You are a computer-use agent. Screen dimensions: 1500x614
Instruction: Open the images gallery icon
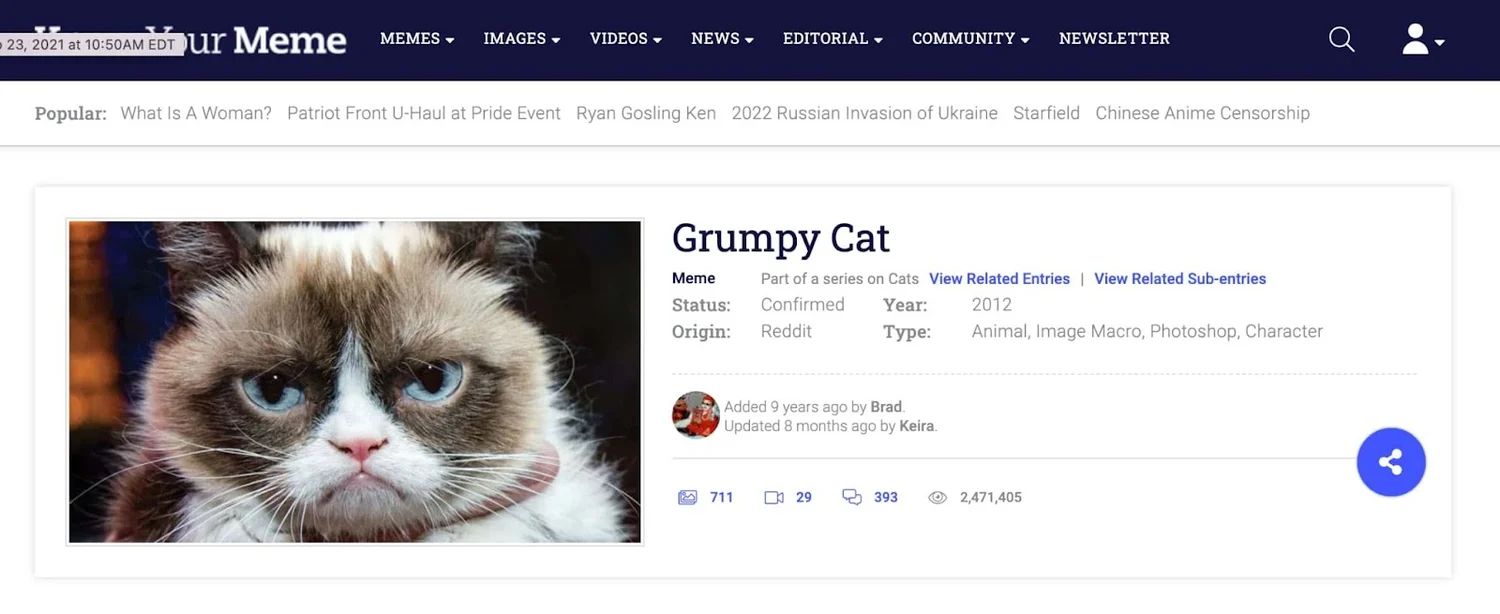tap(687, 497)
